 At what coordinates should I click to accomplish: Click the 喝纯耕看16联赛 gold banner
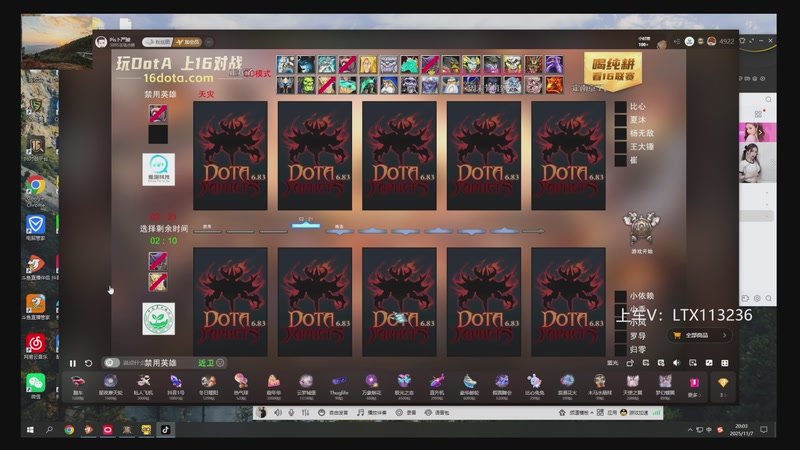[x=613, y=71]
